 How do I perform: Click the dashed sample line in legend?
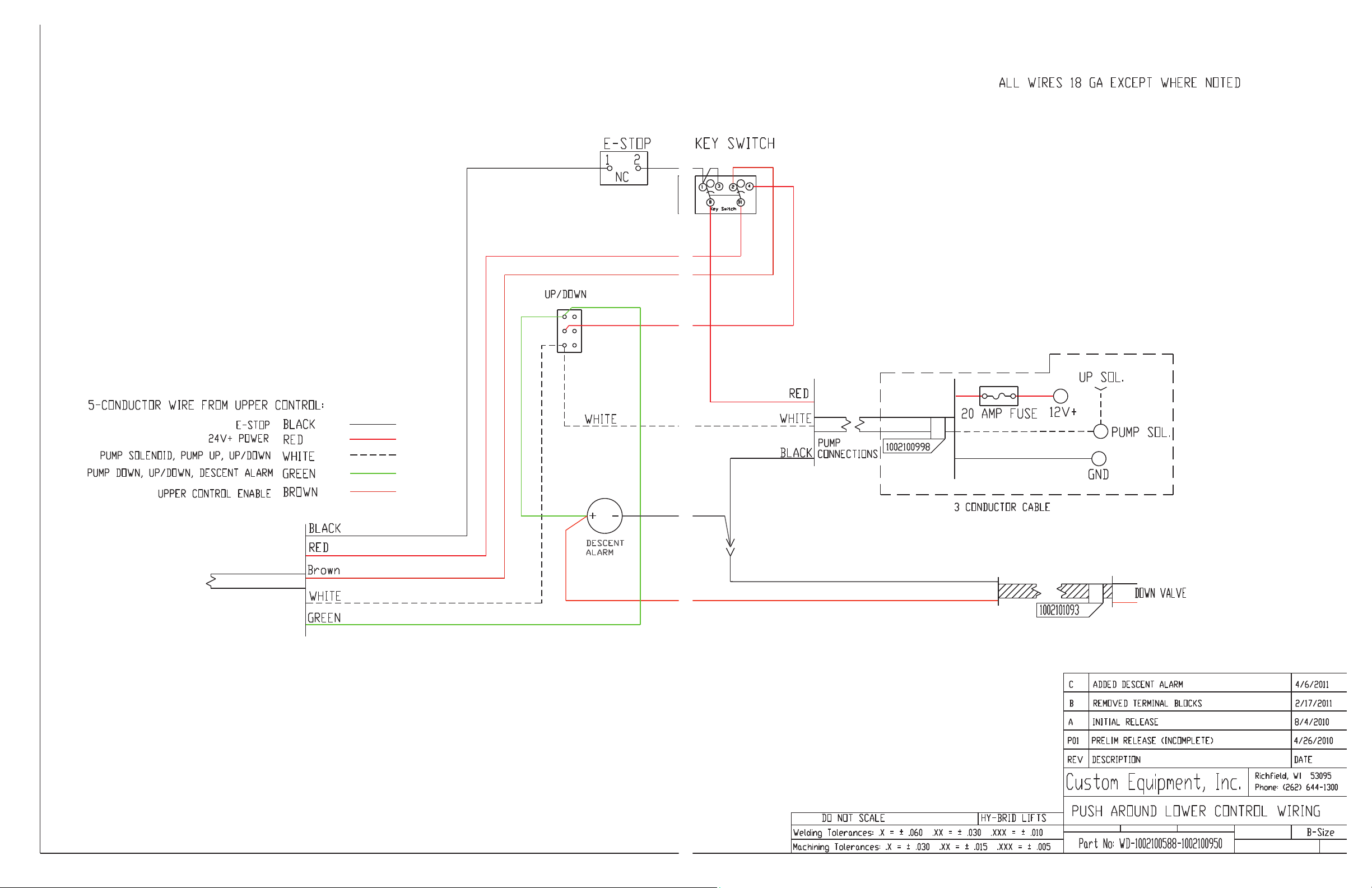373,455
